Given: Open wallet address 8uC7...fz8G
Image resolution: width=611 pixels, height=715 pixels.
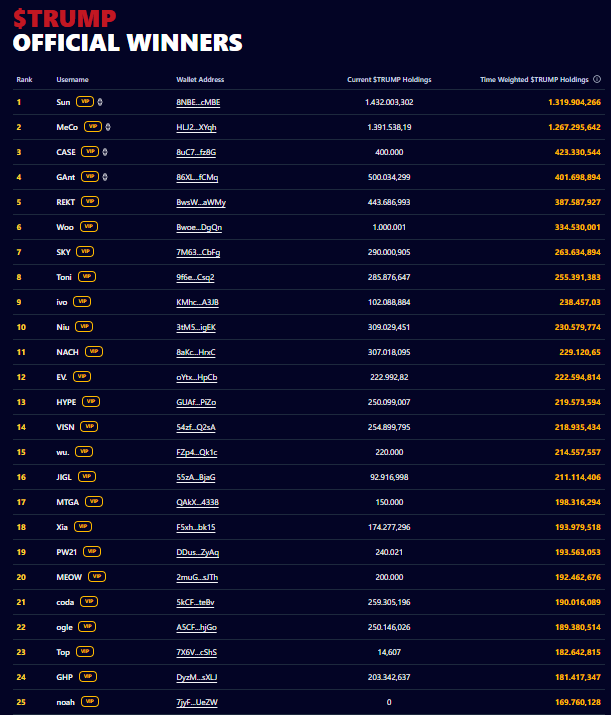Looking at the screenshot, I should pyautogui.click(x=196, y=152).
